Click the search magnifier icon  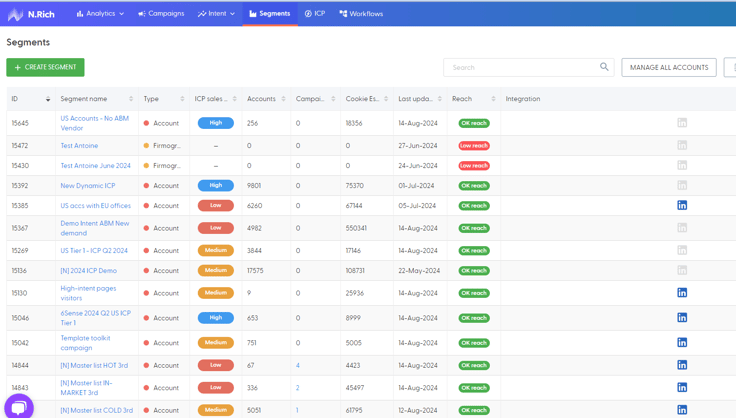tap(604, 67)
